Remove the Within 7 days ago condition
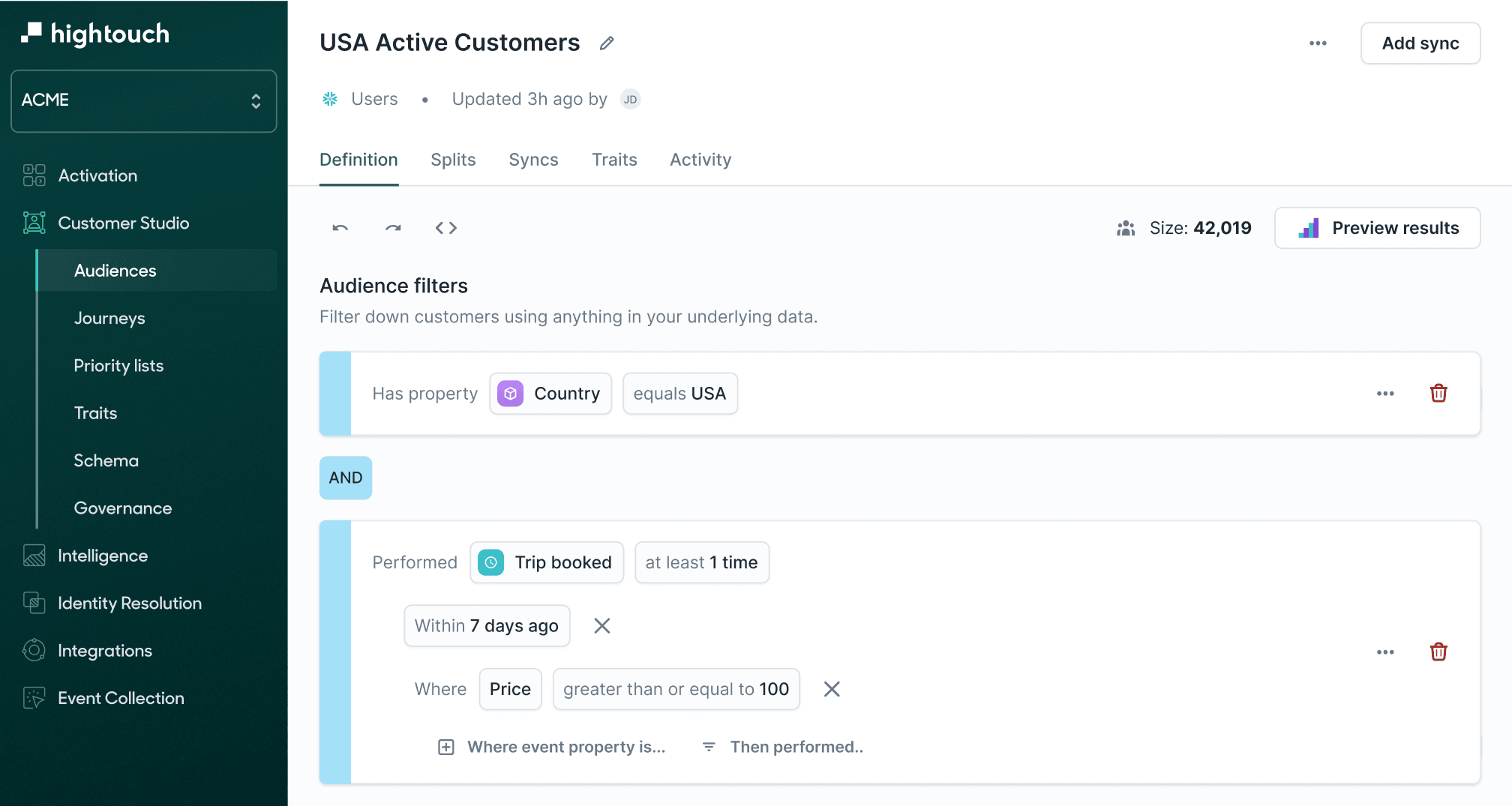Image resolution: width=1512 pixels, height=806 pixels. point(601,625)
